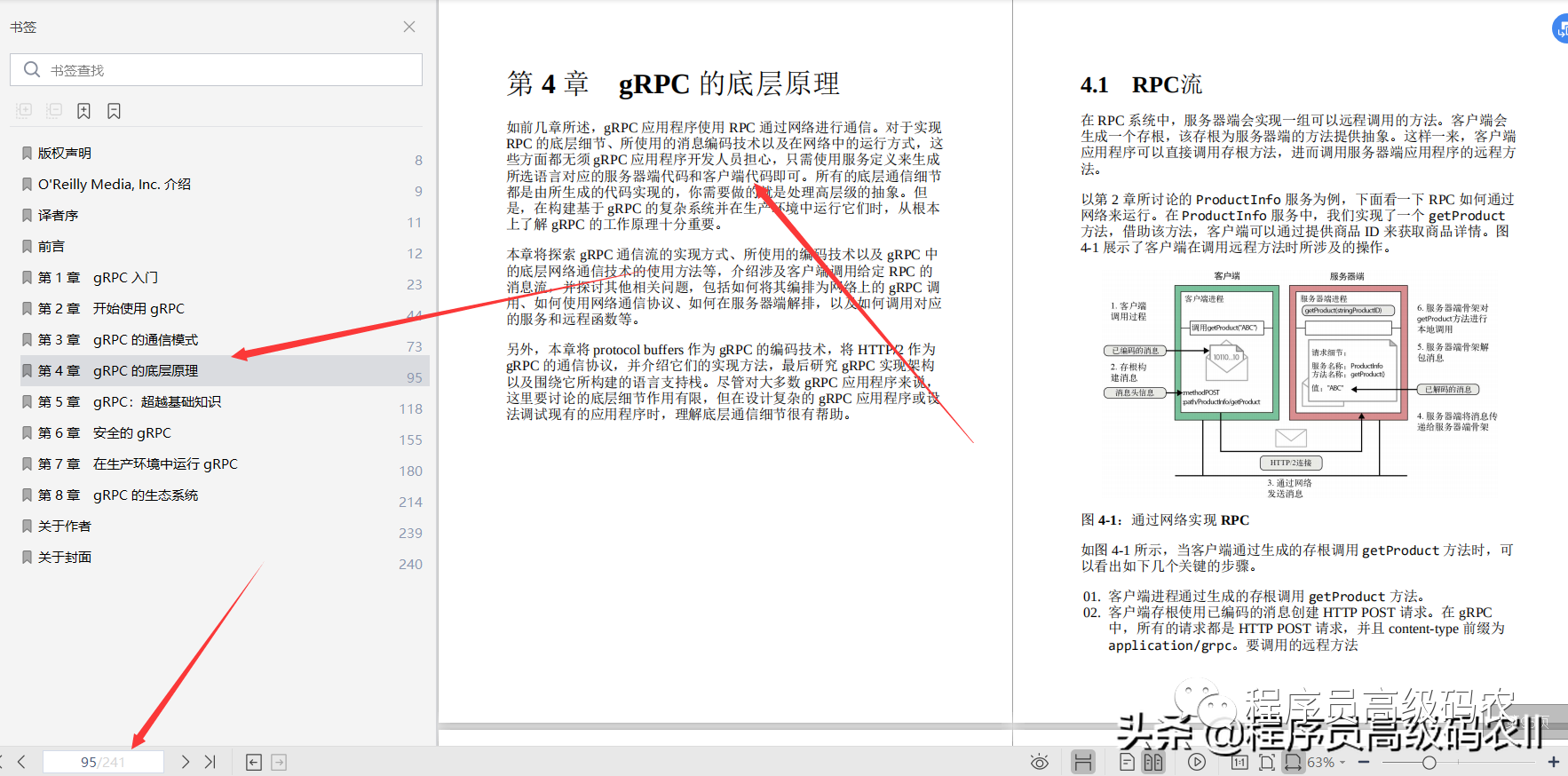The width and height of the screenshot is (1568, 776).
Task: Click the chapter title 第 4 章 gRPC 的底层原理
Action: [673, 83]
